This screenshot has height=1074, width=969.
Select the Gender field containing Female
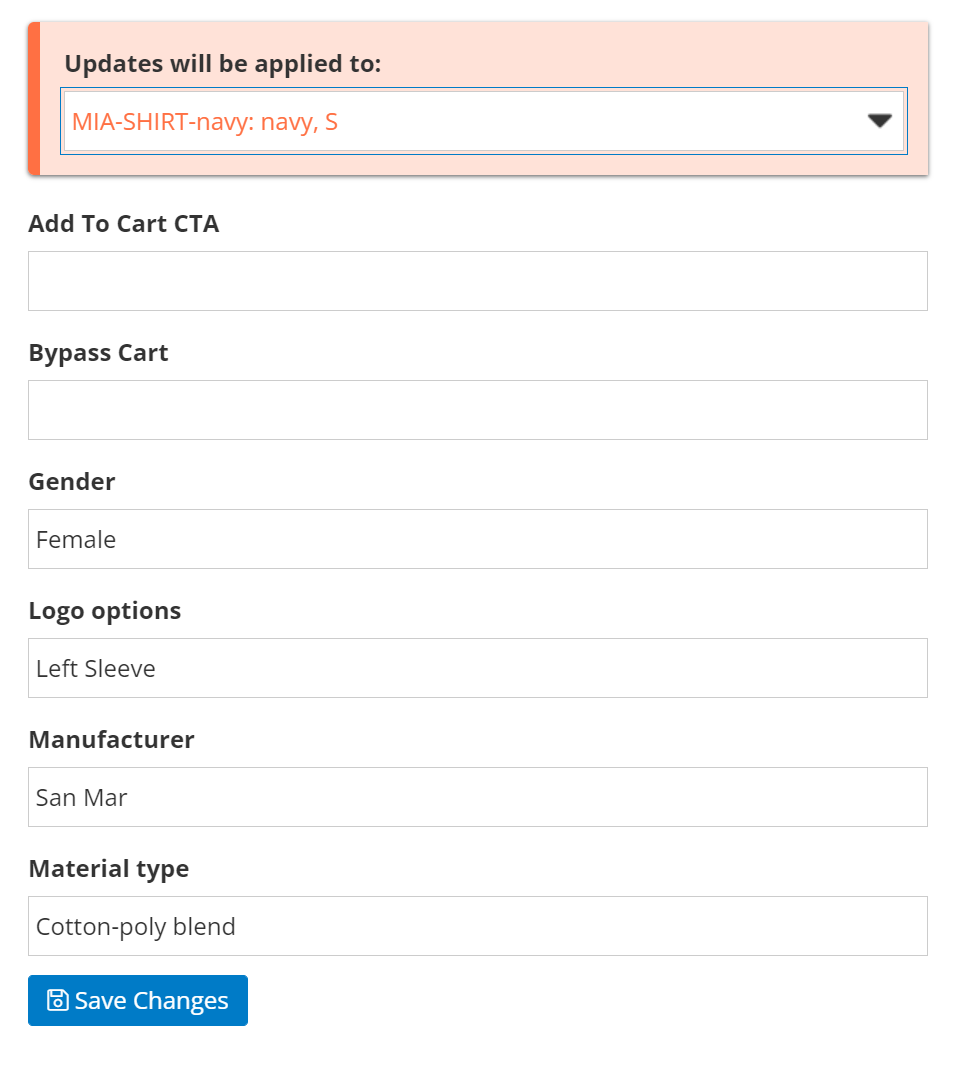pyautogui.click(x=477, y=539)
